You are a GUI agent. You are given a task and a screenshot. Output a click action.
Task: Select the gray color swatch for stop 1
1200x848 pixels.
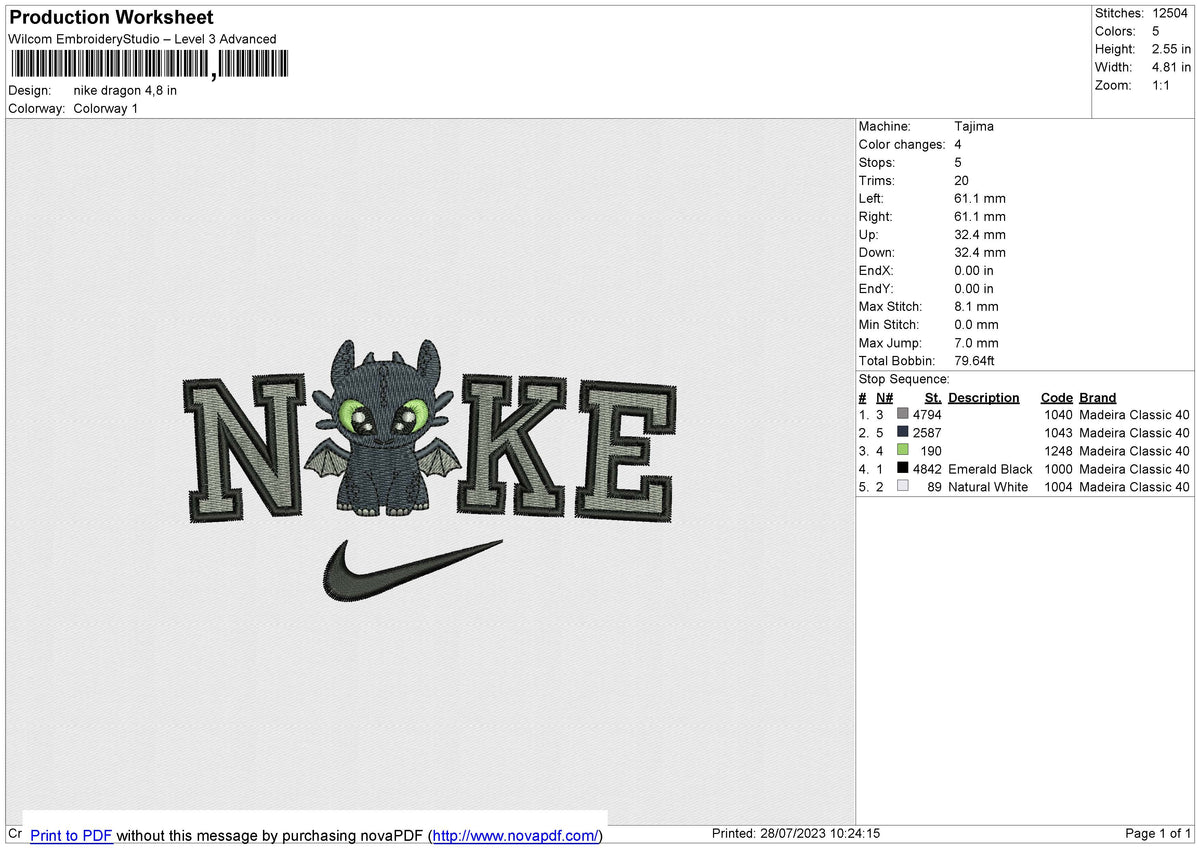click(x=903, y=415)
